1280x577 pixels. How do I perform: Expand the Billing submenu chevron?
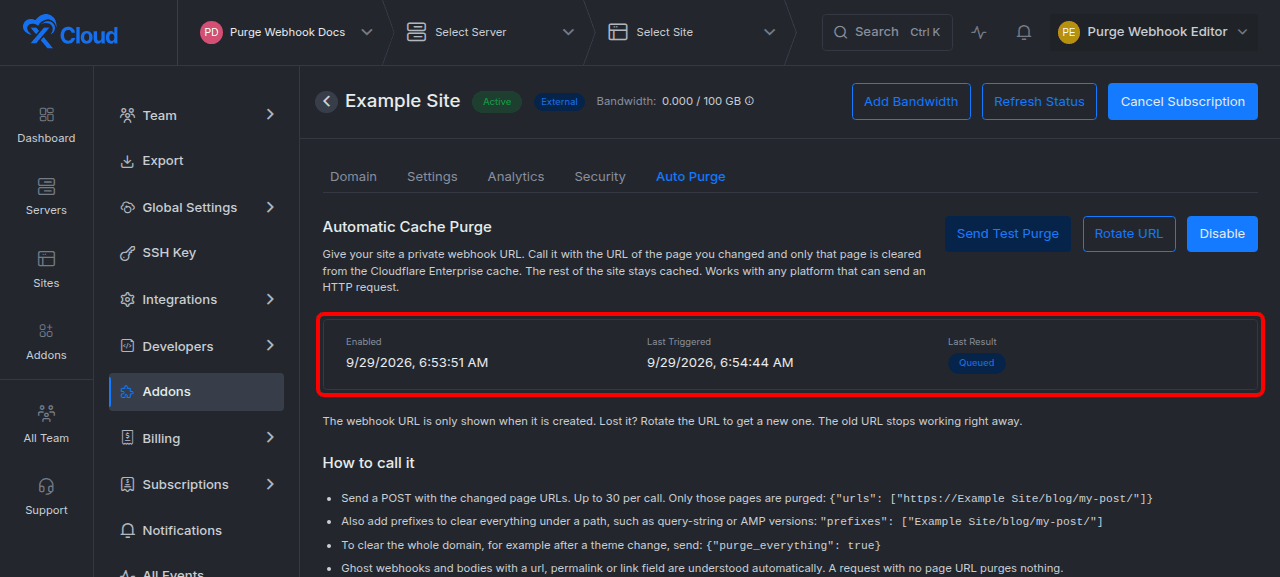click(x=270, y=438)
